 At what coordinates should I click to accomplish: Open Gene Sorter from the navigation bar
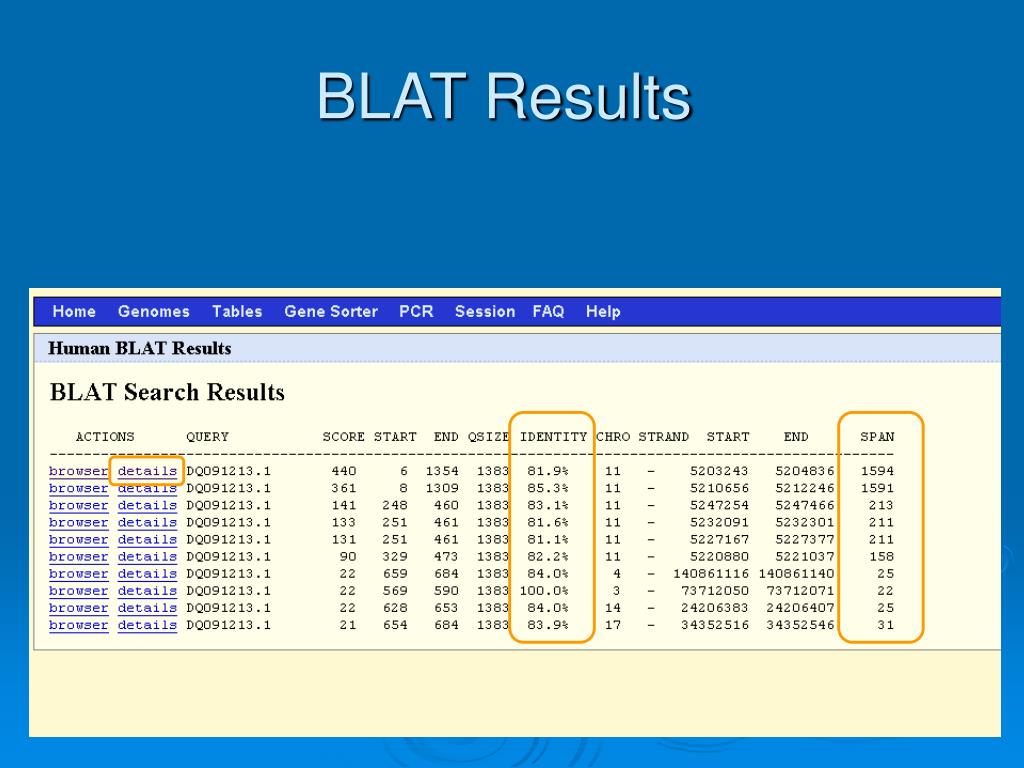pos(331,312)
